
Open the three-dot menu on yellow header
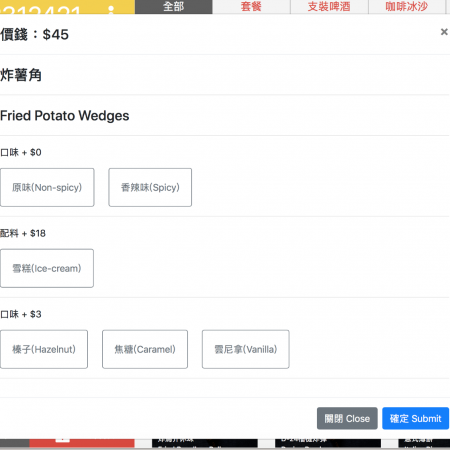(111, 10)
